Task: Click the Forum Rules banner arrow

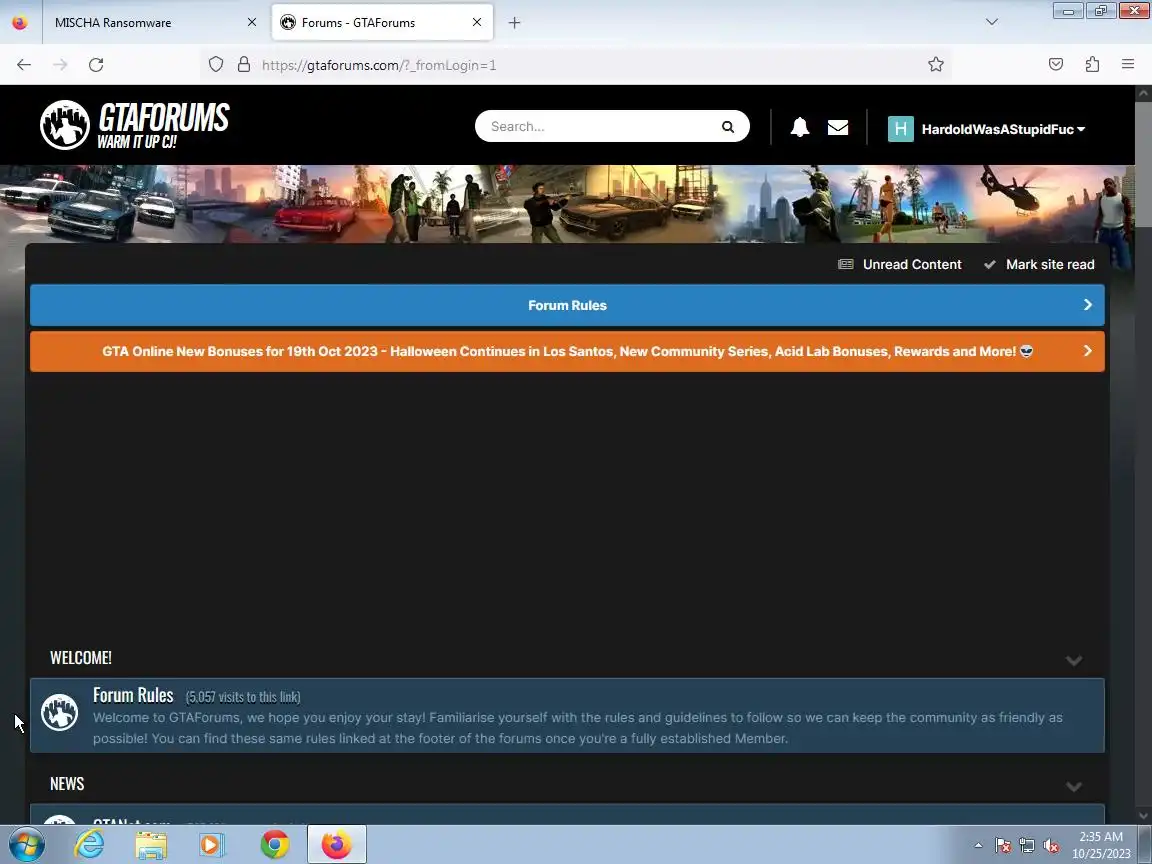Action: (x=1087, y=305)
